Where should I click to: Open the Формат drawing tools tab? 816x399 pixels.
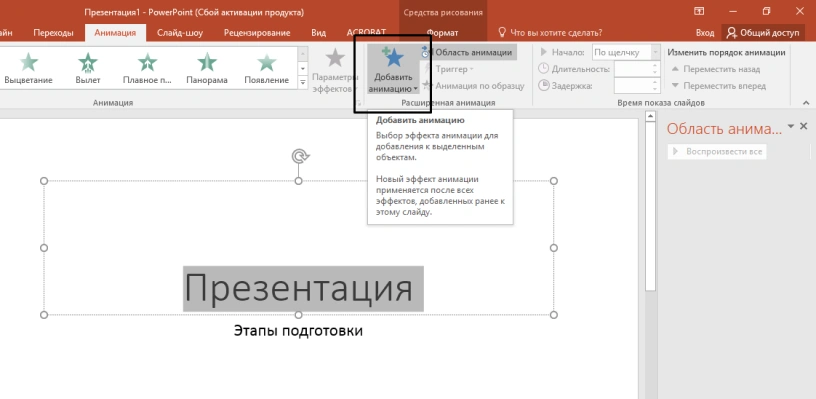pos(442,33)
